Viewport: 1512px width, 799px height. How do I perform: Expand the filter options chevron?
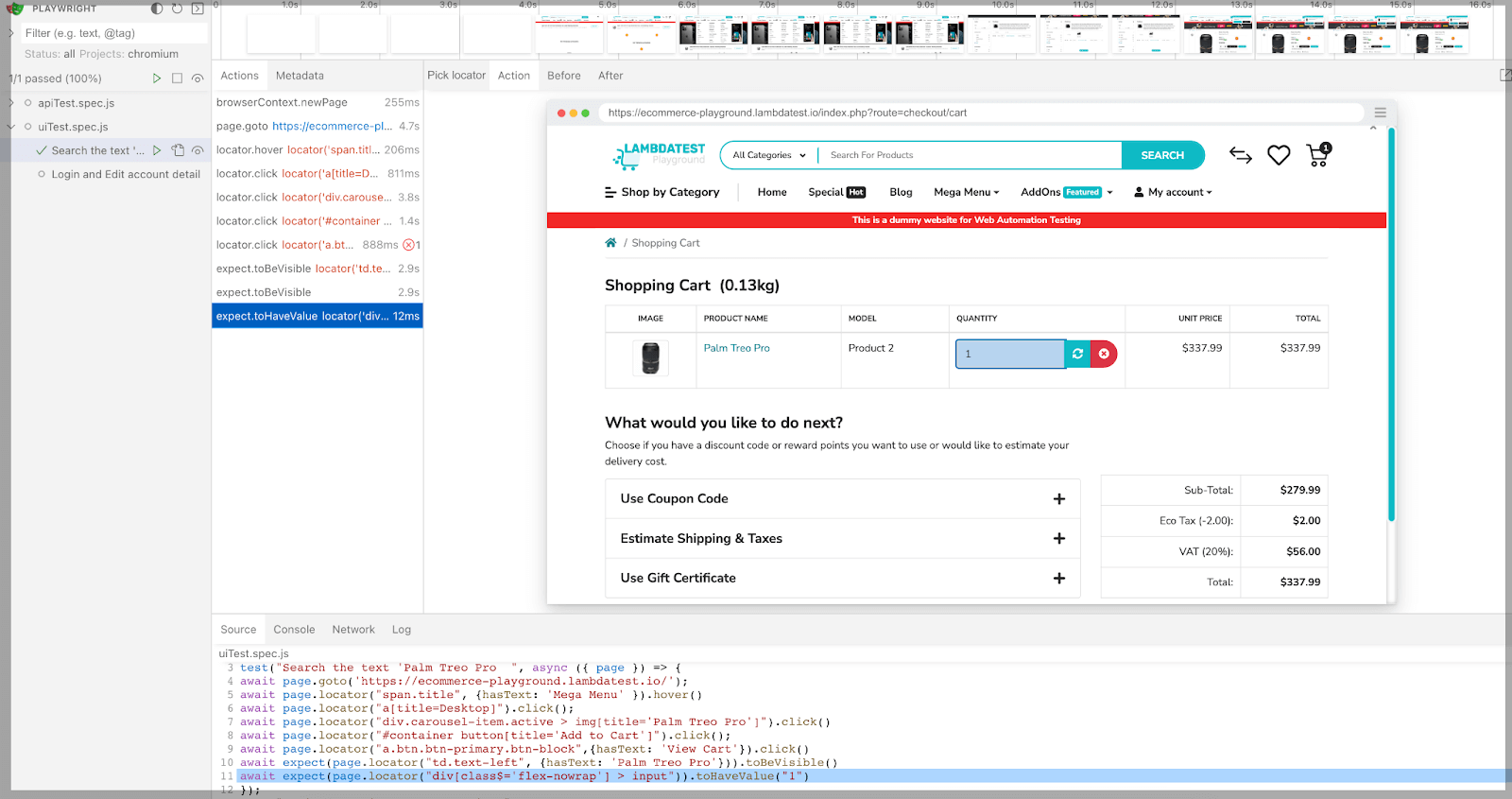[11, 33]
